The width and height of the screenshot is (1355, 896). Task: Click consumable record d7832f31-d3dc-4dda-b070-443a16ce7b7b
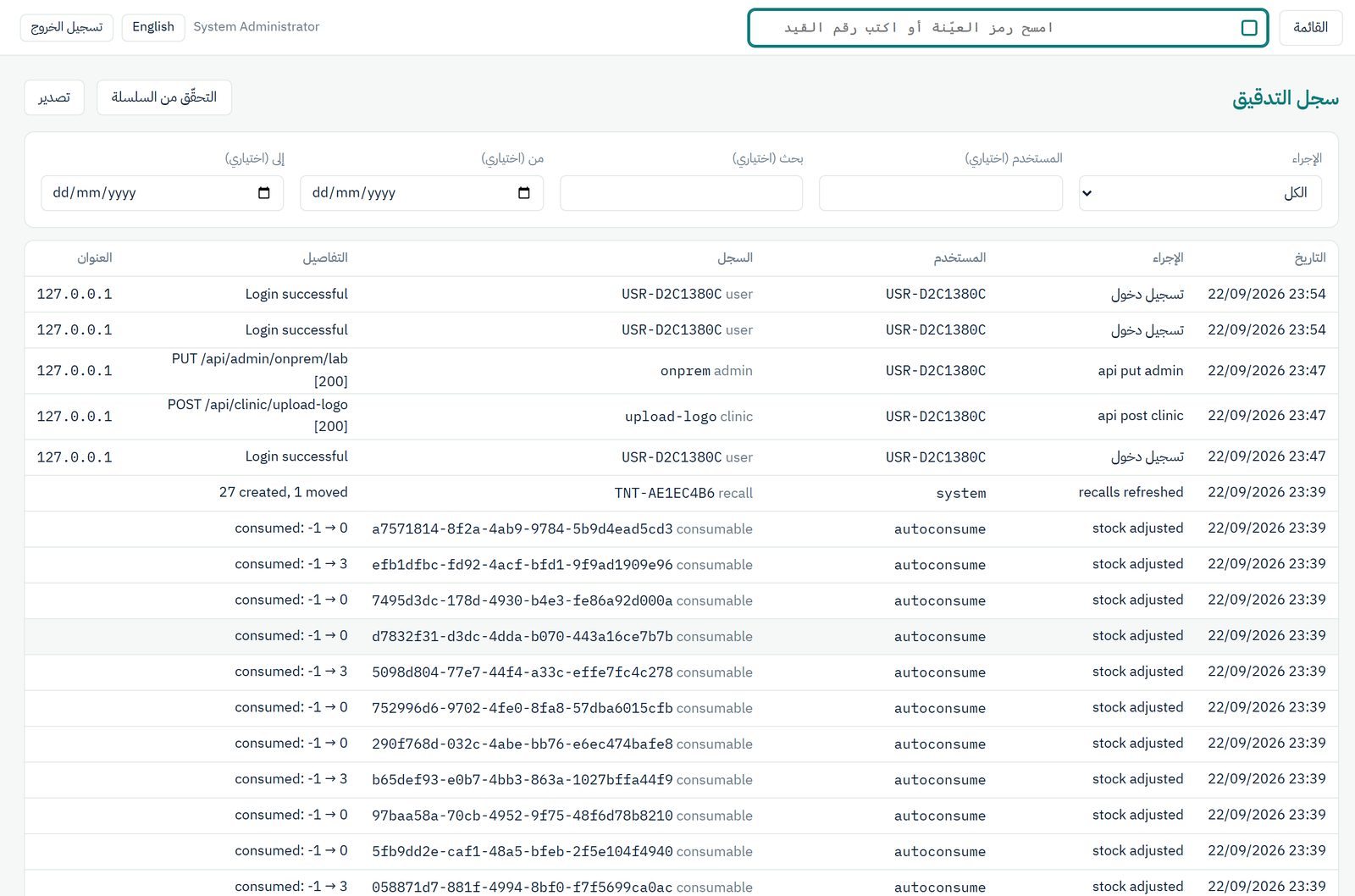click(x=562, y=636)
